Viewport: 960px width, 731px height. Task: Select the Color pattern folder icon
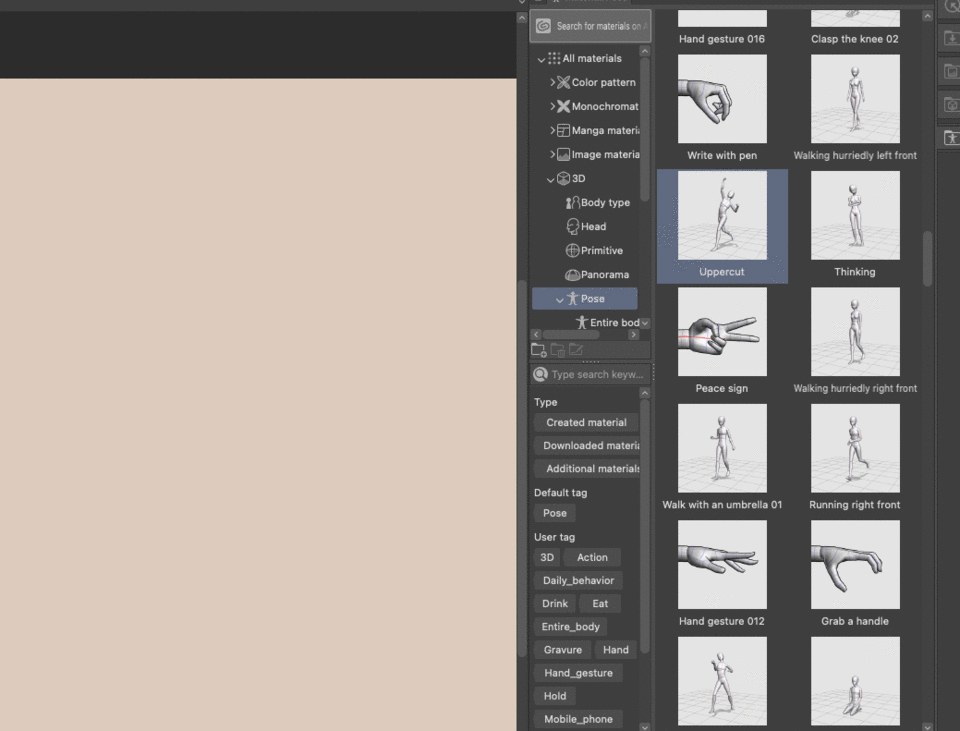pos(563,82)
